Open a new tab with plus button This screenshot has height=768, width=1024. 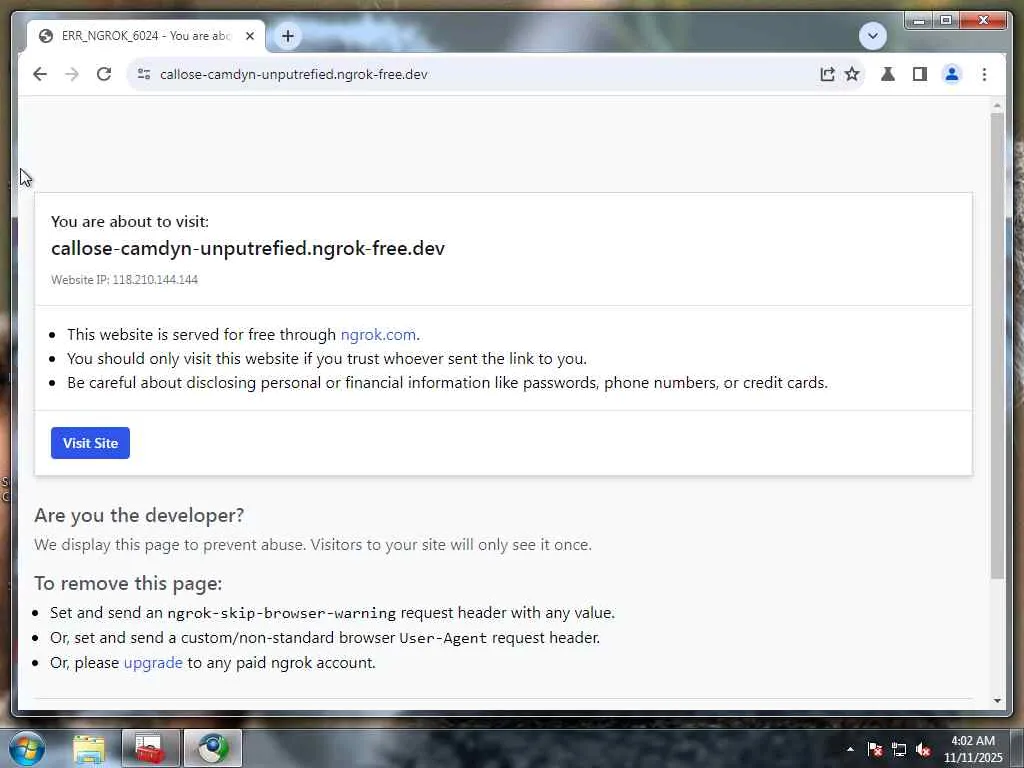(x=288, y=36)
